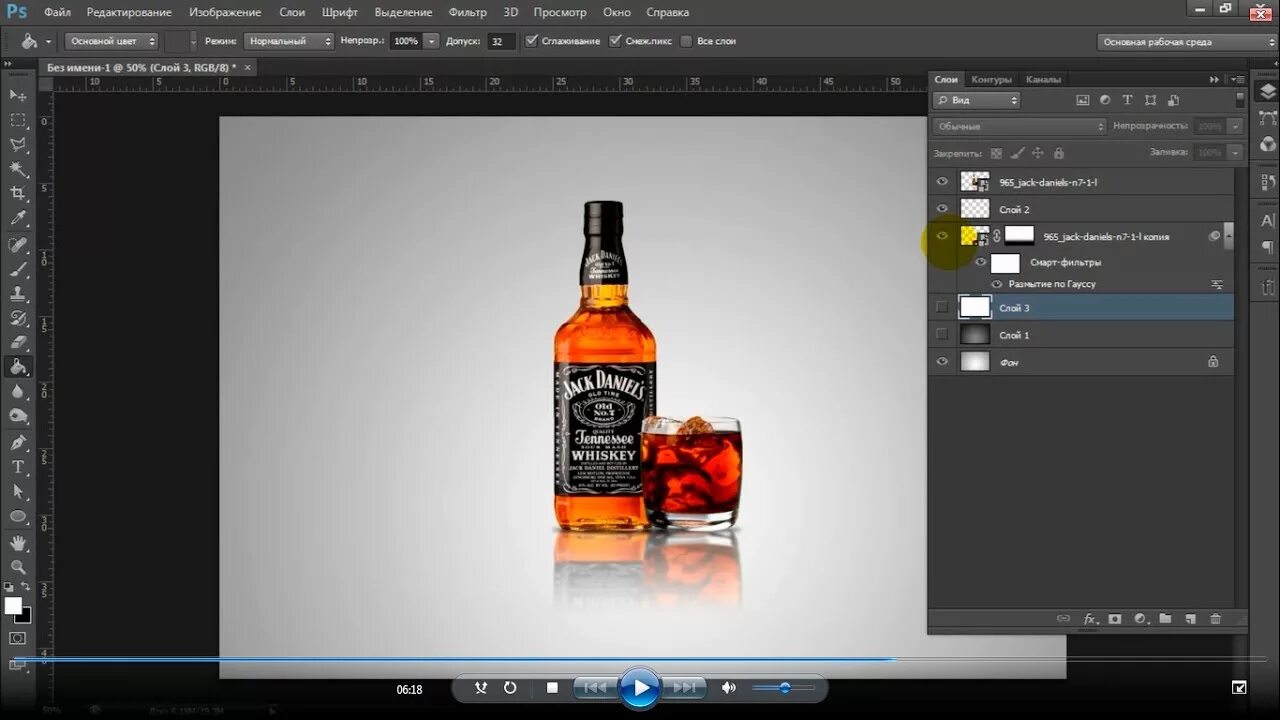Image resolution: width=1280 pixels, height=720 pixels.
Task: Select the Crop tool
Action: tap(18, 193)
